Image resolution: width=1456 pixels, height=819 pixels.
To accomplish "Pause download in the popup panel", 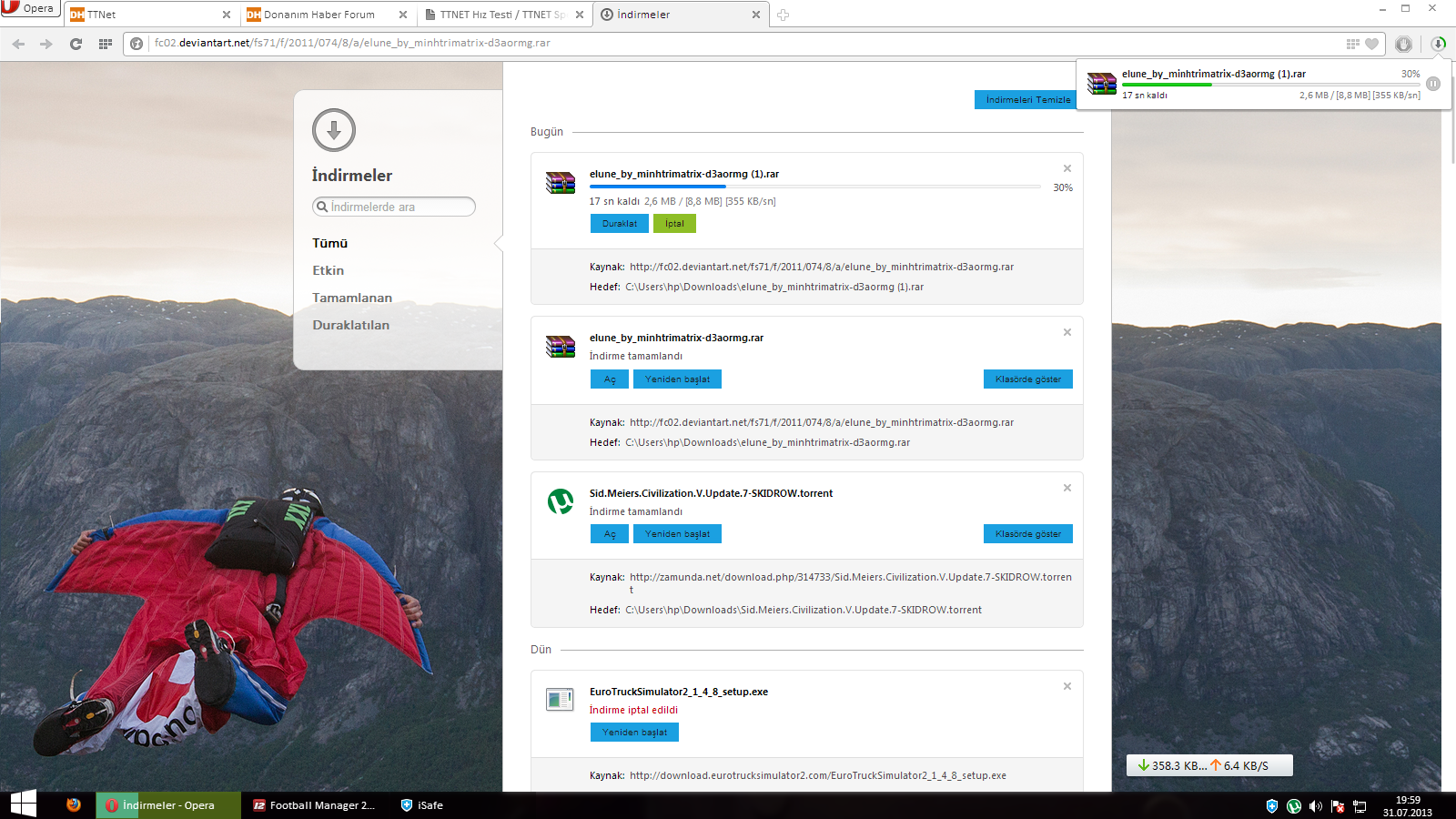I will tap(1433, 84).
